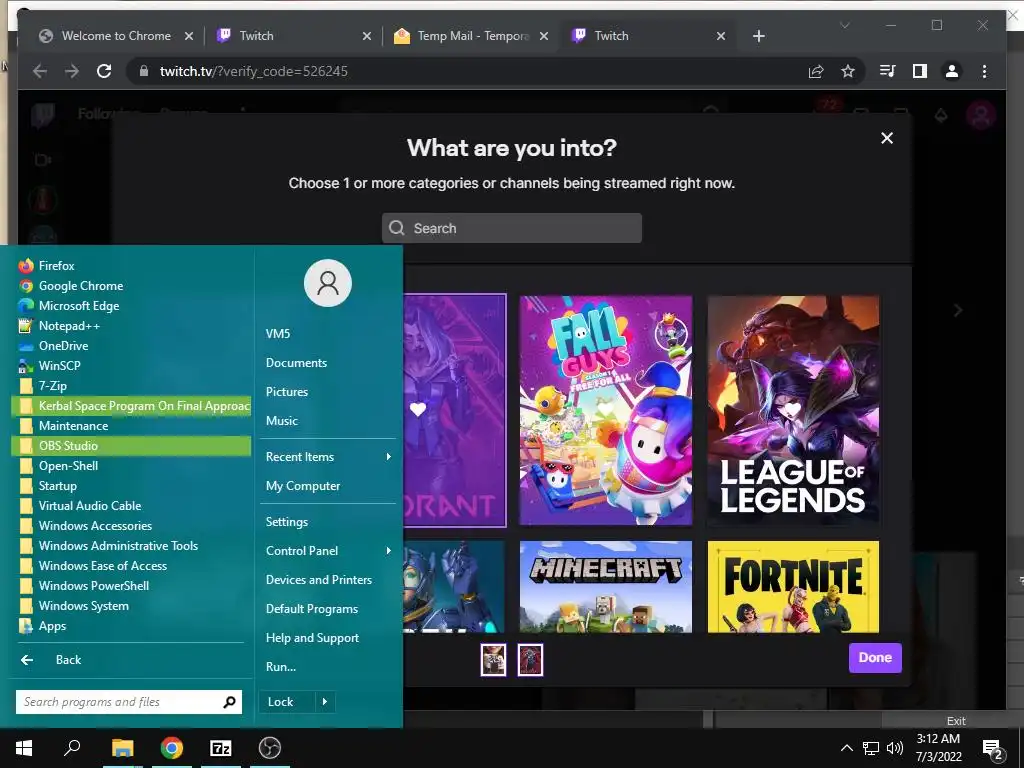Click the site lock icon in address bar
This screenshot has height=768, width=1024.
point(144,71)
